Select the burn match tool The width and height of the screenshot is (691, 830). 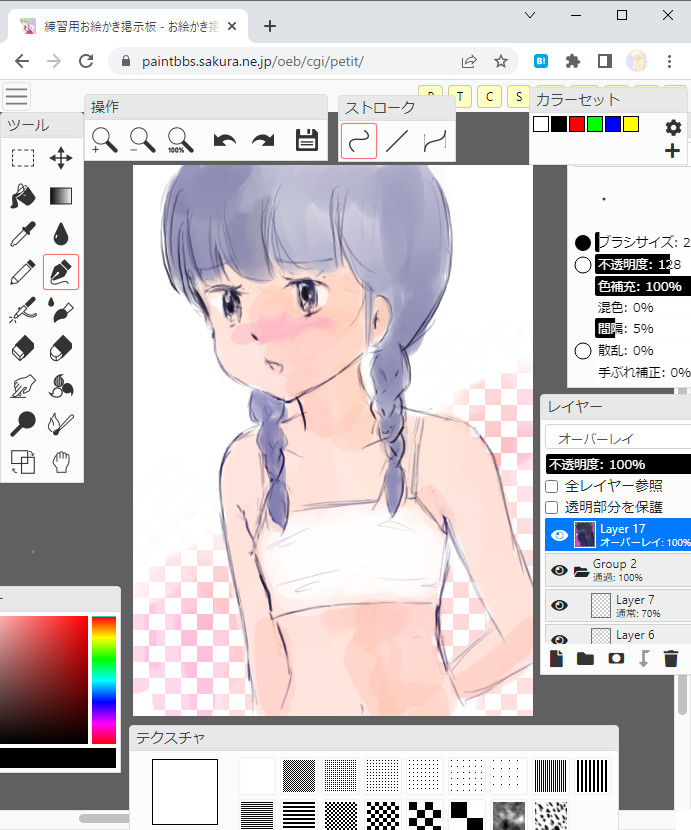(x=61, y=424)
